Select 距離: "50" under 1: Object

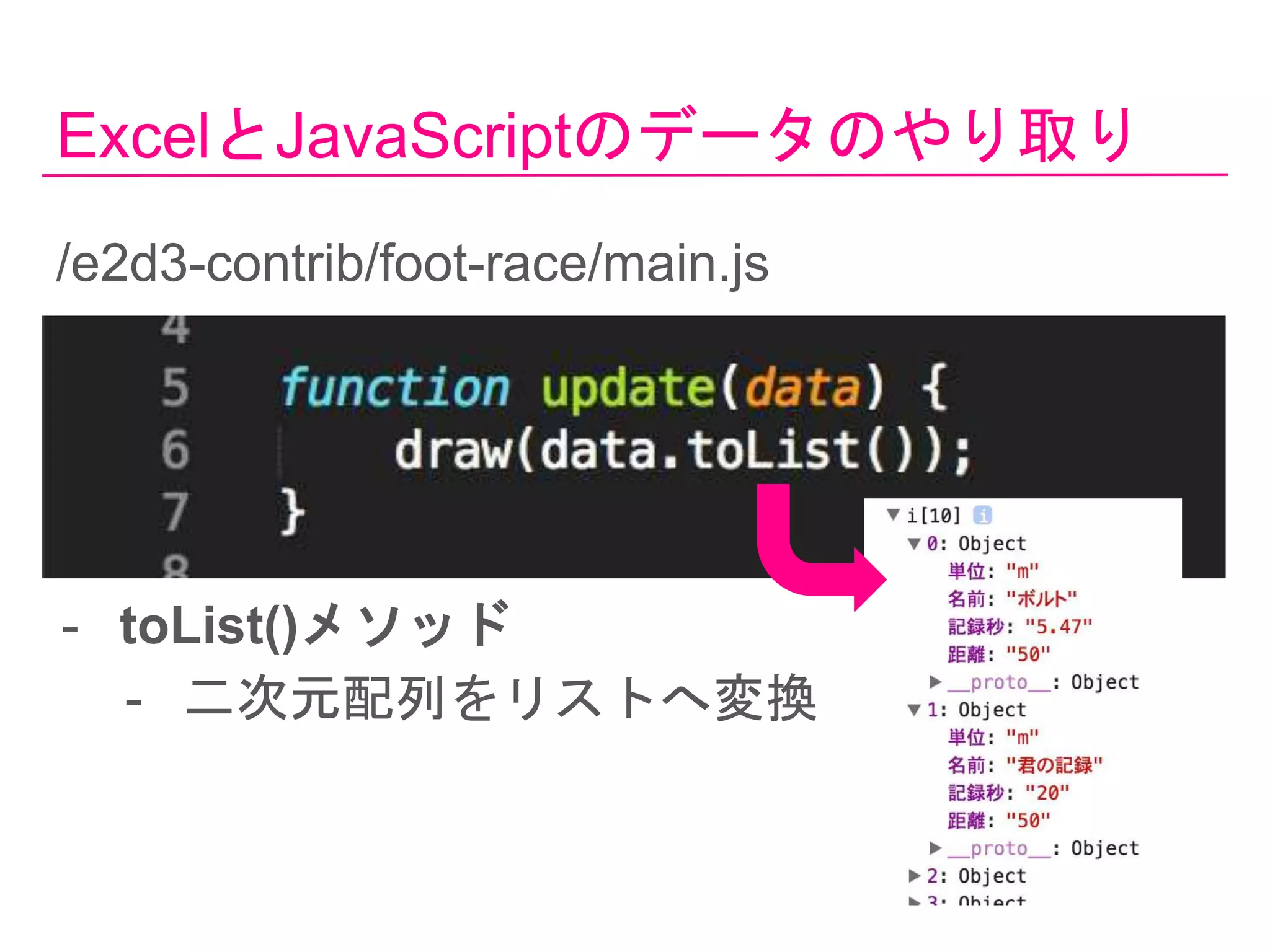[x=999, y=820]
